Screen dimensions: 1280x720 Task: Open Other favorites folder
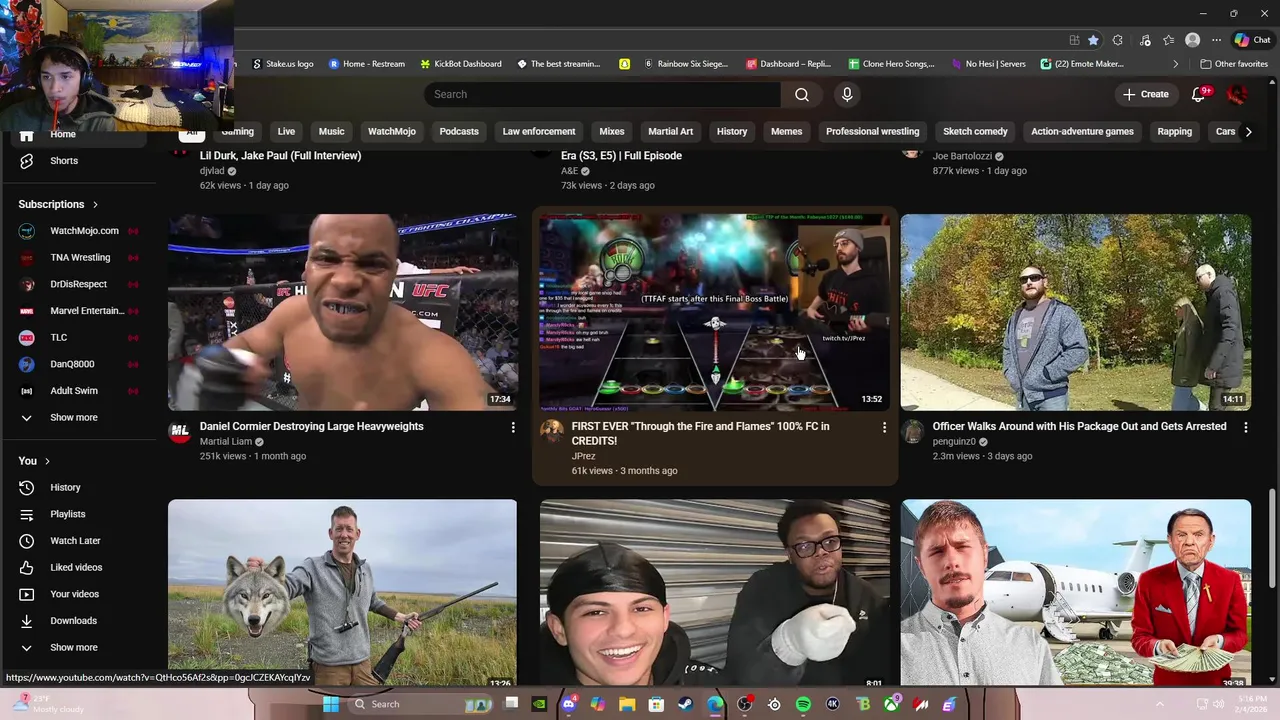pyautogui.click(x=1234, y=64)
